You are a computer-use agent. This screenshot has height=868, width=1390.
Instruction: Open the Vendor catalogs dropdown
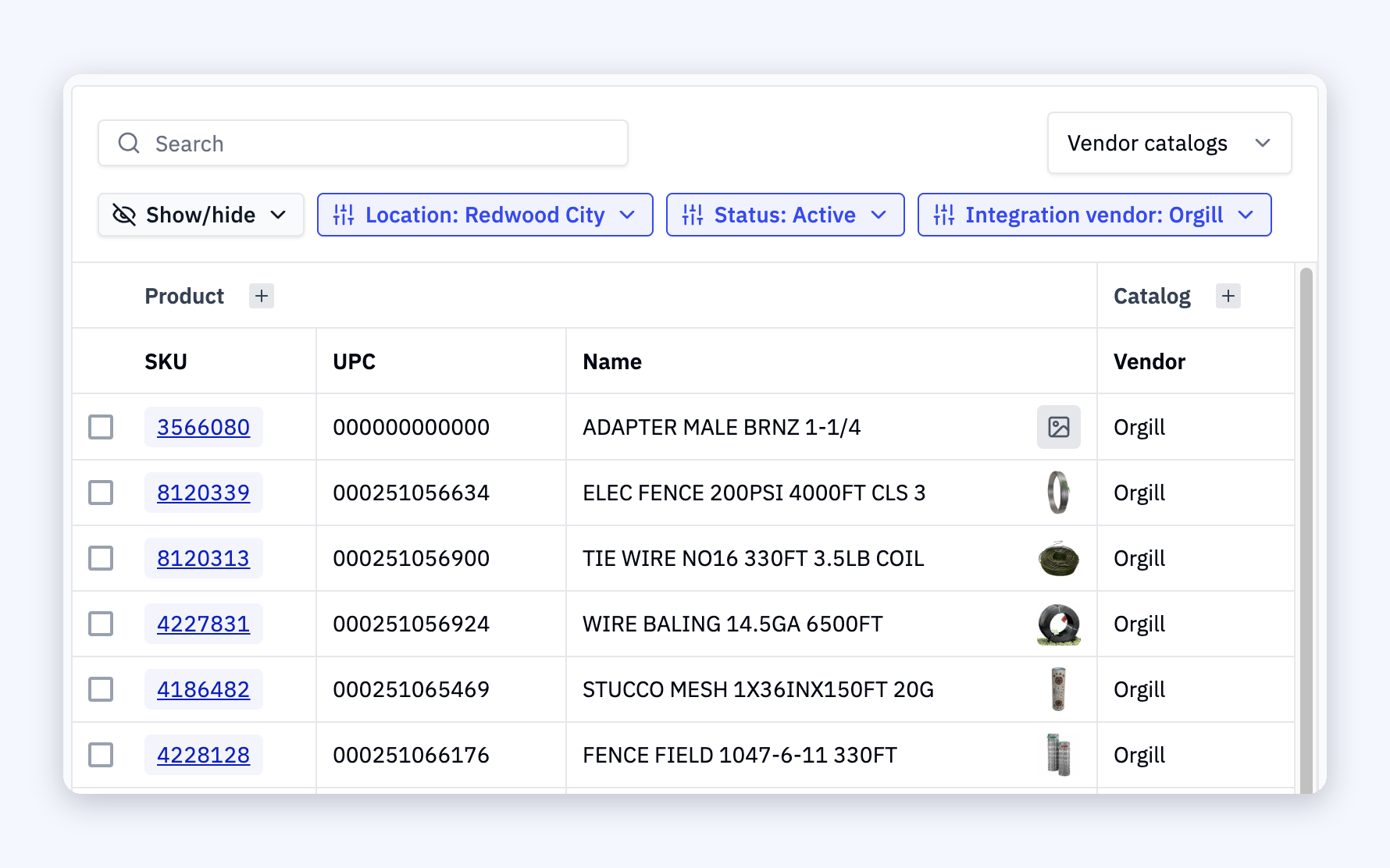point(1169,143)
